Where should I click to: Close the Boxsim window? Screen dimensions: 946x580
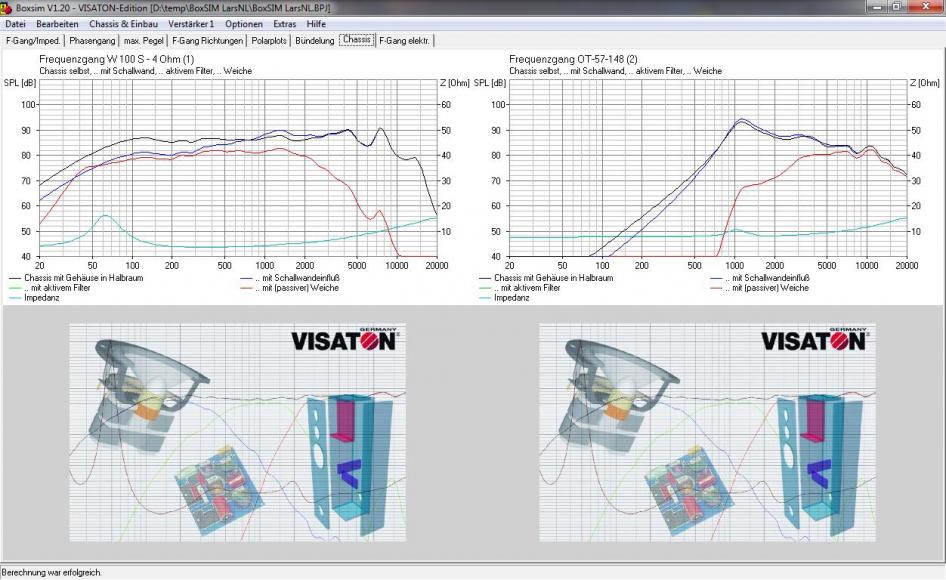click(x=926, y=7)
